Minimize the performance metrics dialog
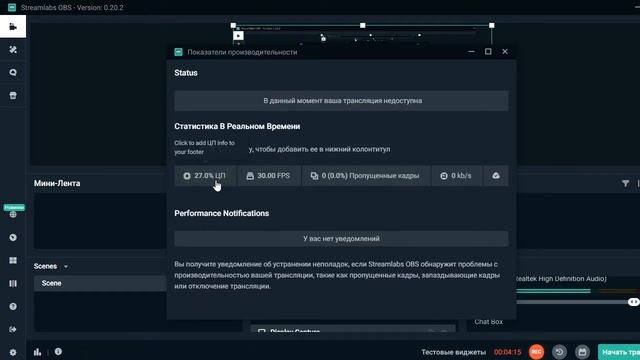Viewport: 640px width, 360px height. click(x=471, y=51)
